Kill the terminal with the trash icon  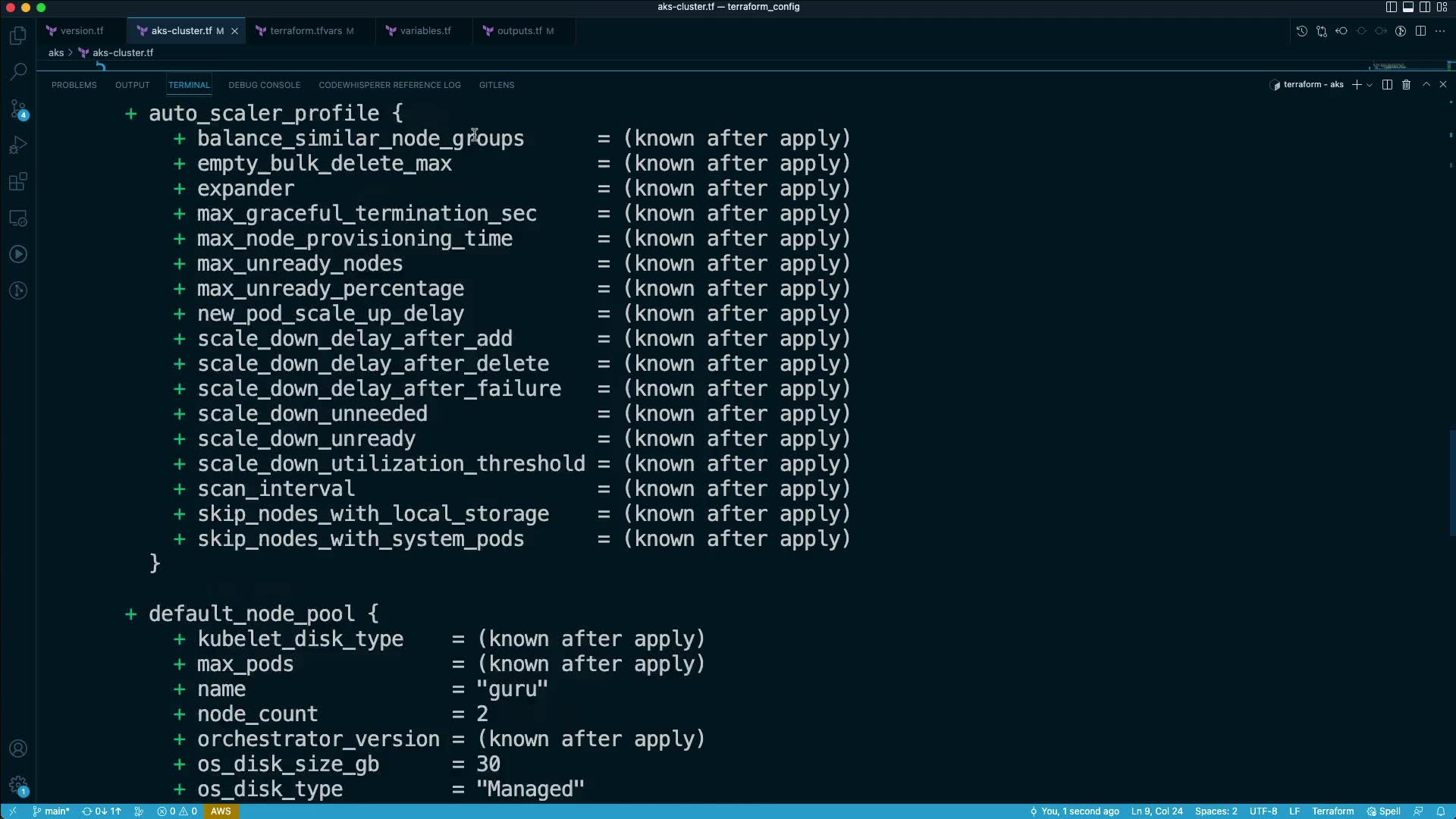point(1406,85)
